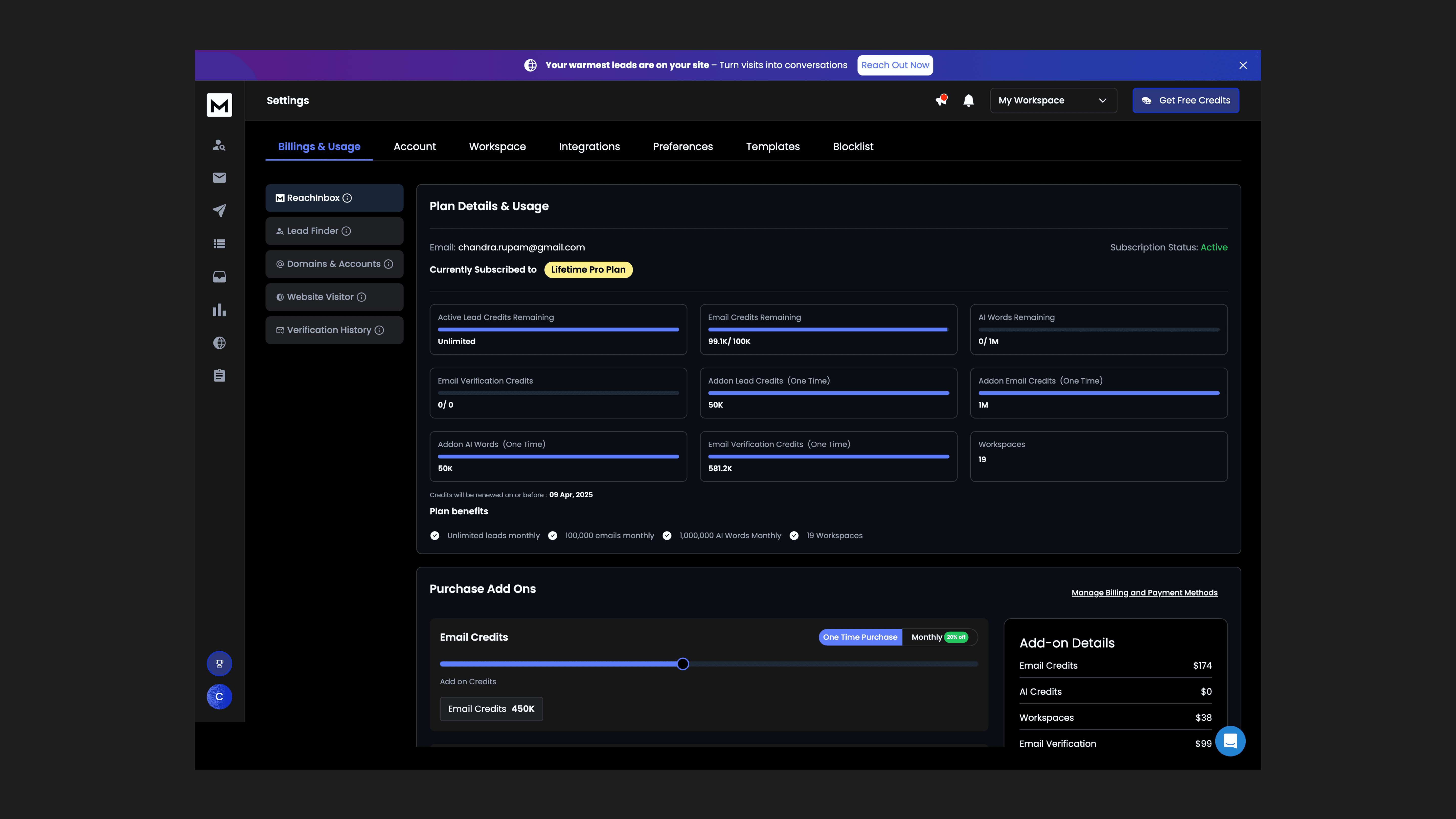Click the trophy icon in sidebar

(x=219, y=664)
